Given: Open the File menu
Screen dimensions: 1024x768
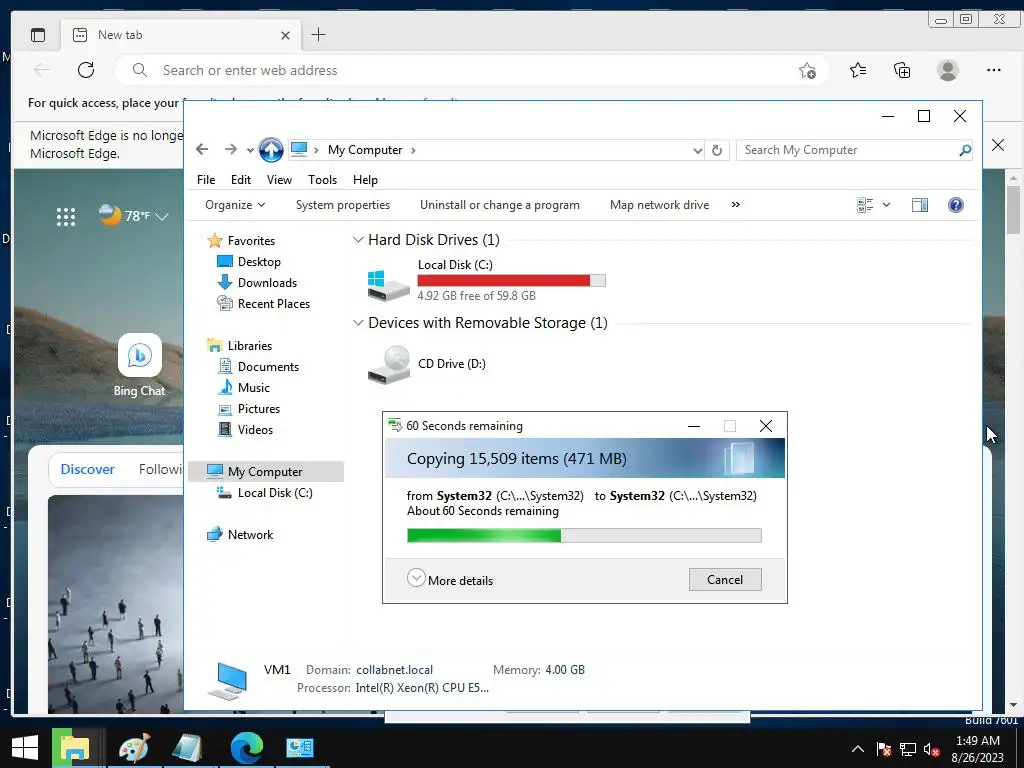Looking at the screenshot, I should pos(206,180).
